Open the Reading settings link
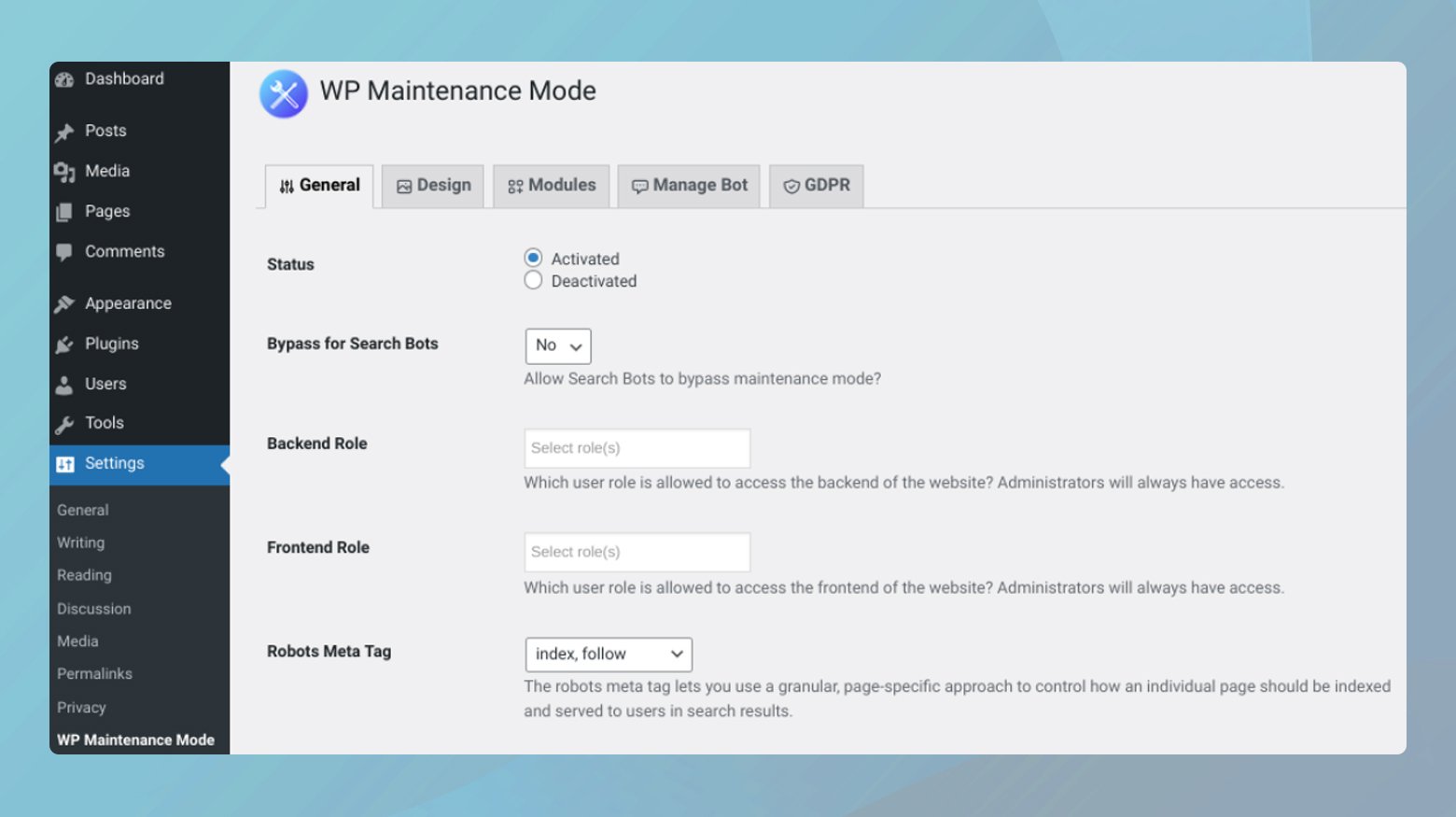 pyautogui.click(x=85, y=575)
